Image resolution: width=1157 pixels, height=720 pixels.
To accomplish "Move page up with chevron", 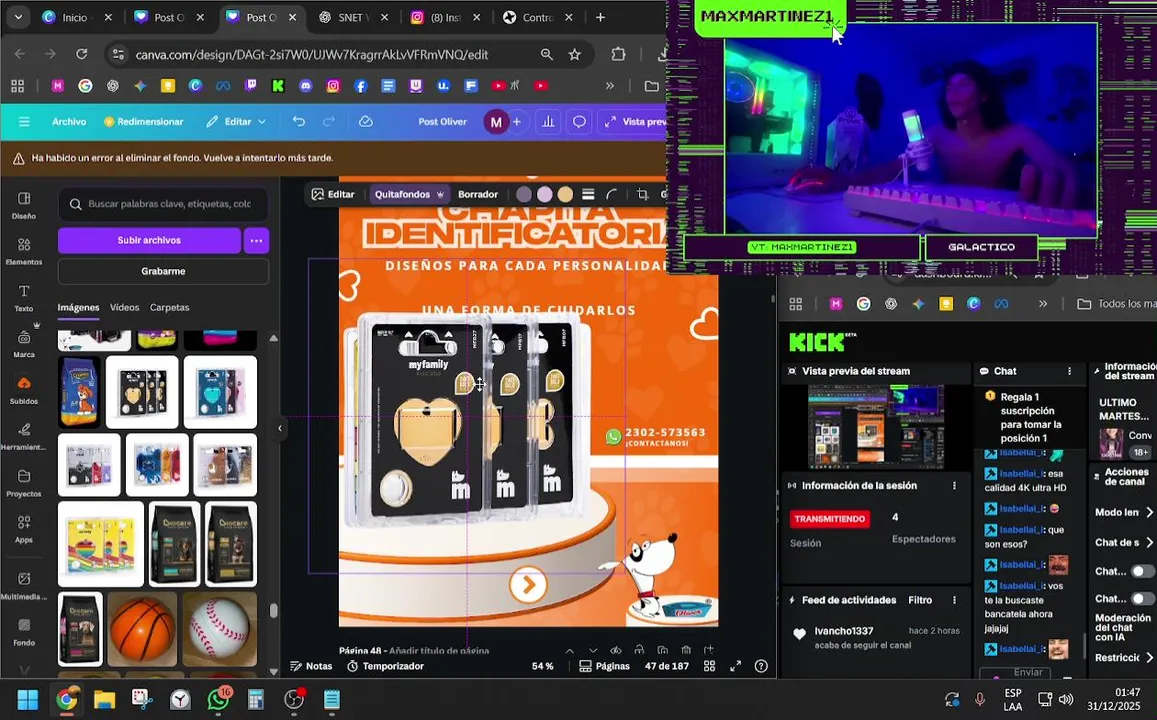I will [570, 650].
